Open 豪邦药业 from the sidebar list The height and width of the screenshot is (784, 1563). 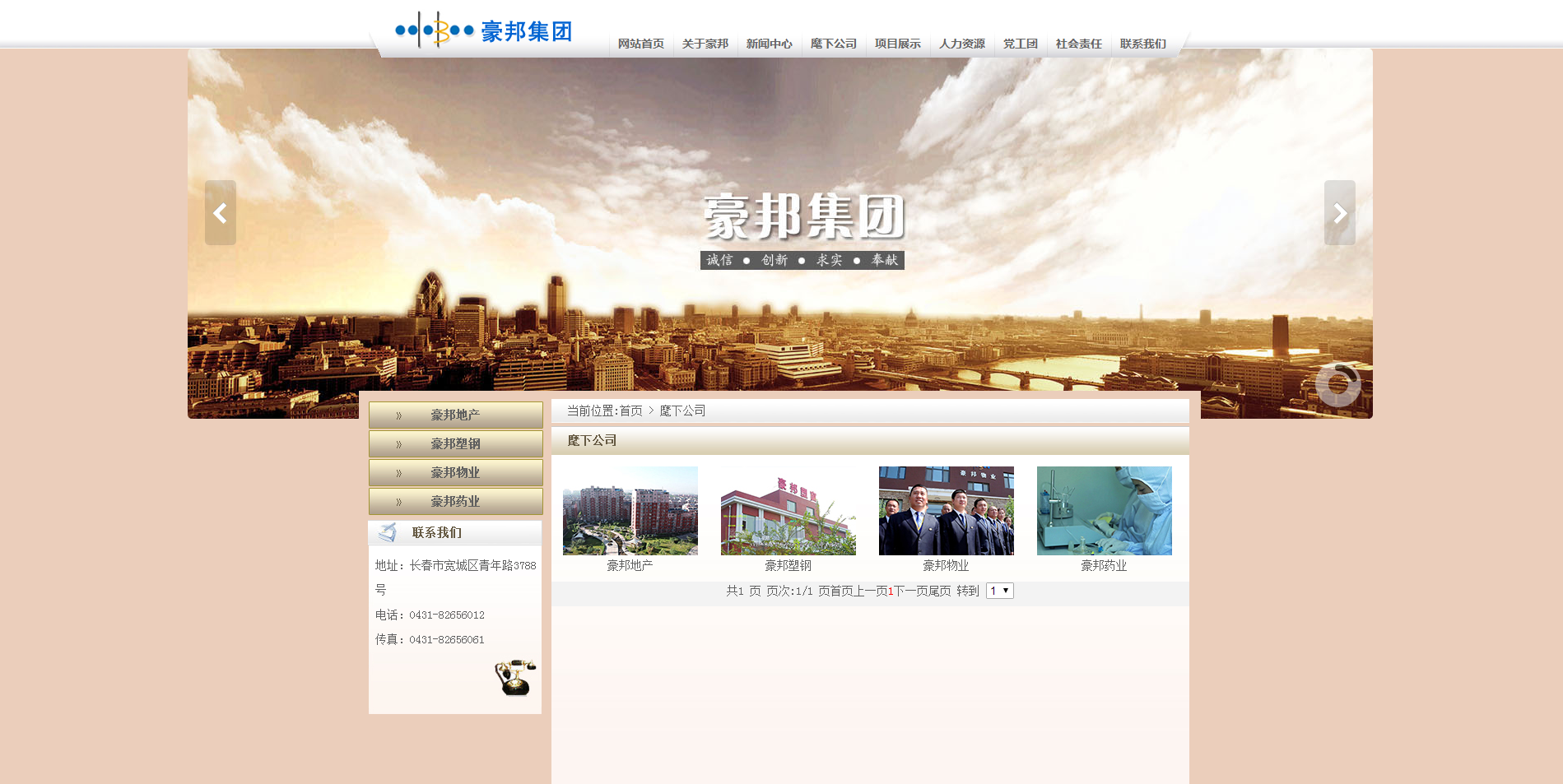(x=455, y=502)
